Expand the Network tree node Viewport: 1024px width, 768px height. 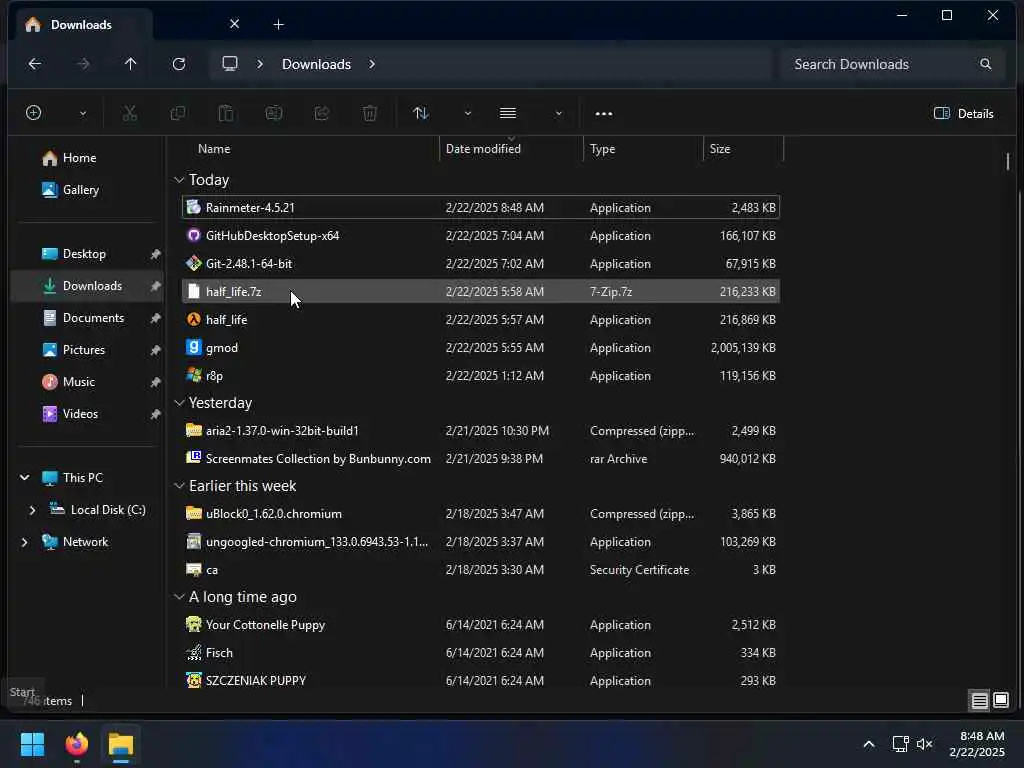[x=25, y=542]
